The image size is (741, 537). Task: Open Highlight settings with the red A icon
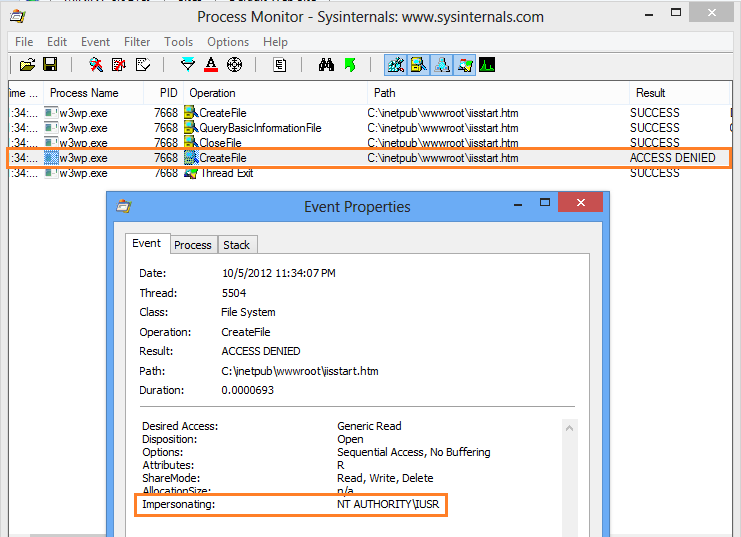[211, 64]
